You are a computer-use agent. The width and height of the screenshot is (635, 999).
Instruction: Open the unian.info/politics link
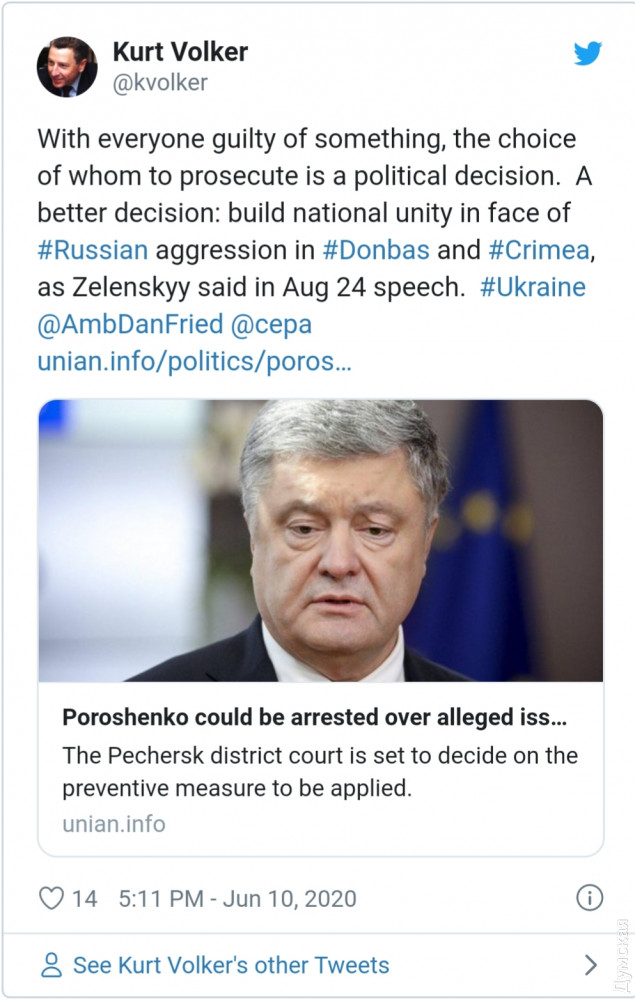[x=194, y=361]
